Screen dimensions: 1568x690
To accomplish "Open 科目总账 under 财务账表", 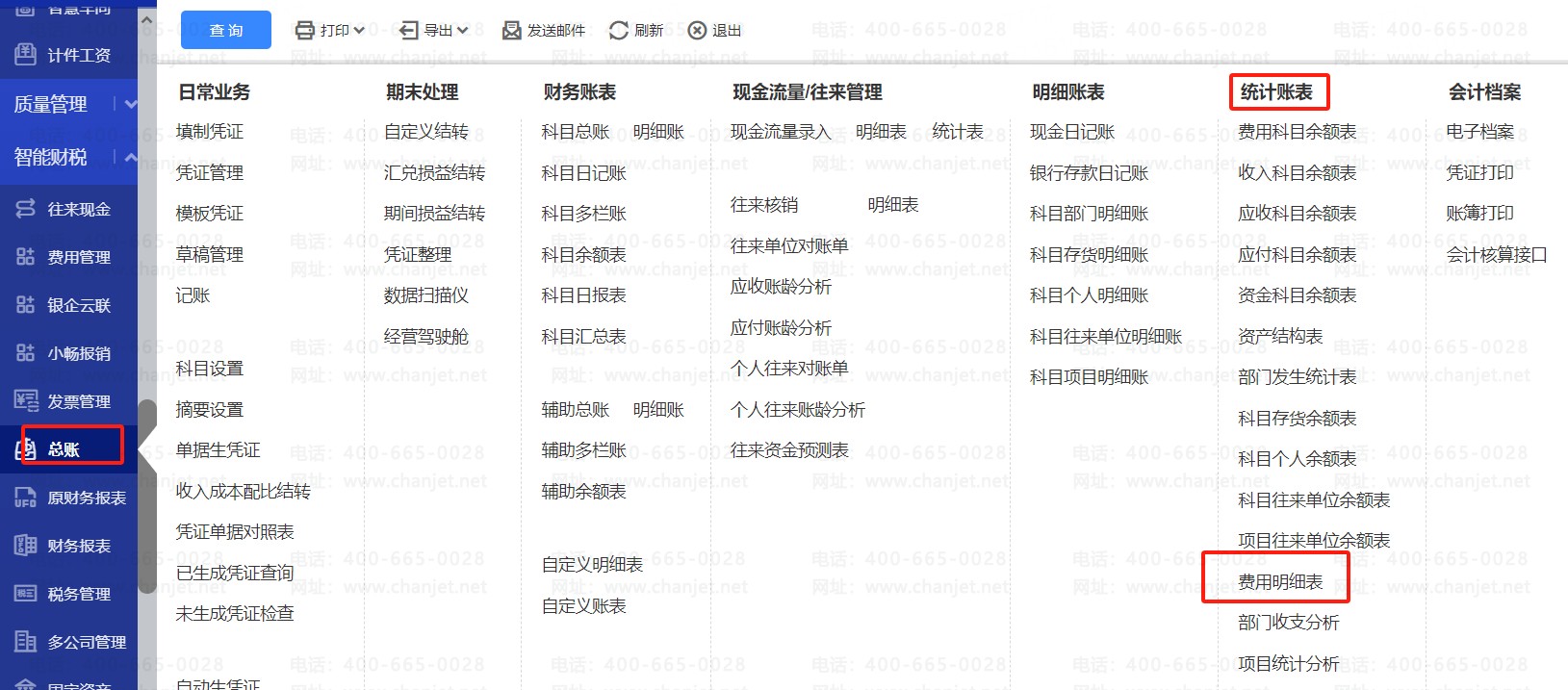I will click(576, 132).
